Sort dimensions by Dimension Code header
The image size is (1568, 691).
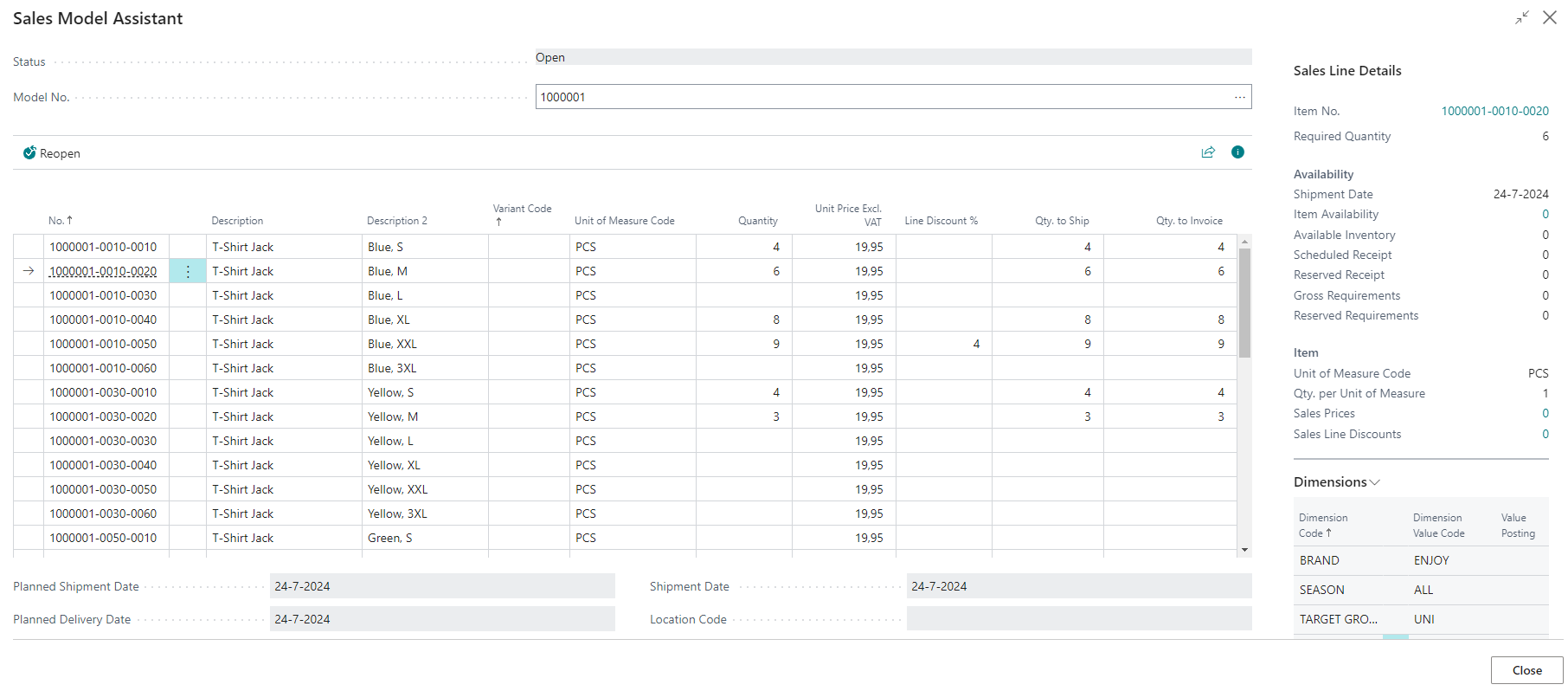pos(1323,525)
